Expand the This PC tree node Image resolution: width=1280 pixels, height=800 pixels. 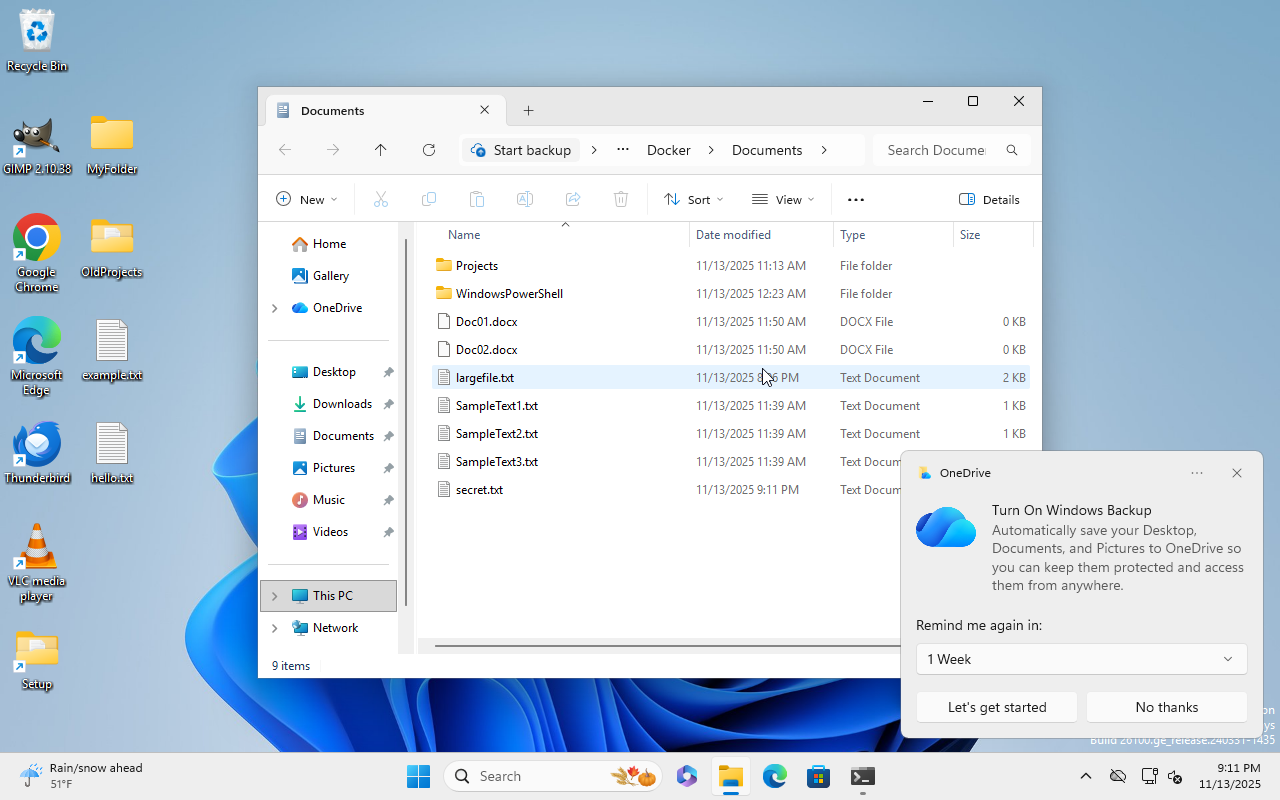tap(275, 596)
